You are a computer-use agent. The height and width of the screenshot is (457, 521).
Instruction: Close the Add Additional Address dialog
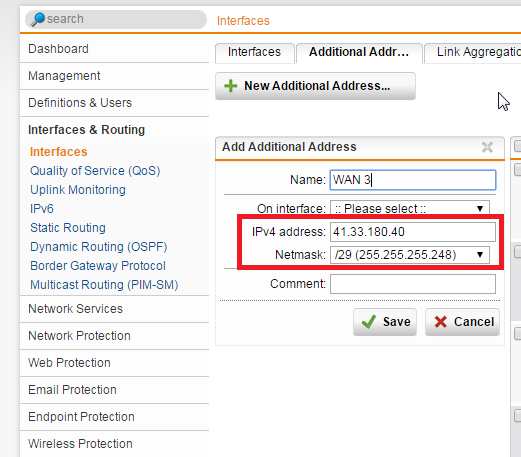(487, 147)
